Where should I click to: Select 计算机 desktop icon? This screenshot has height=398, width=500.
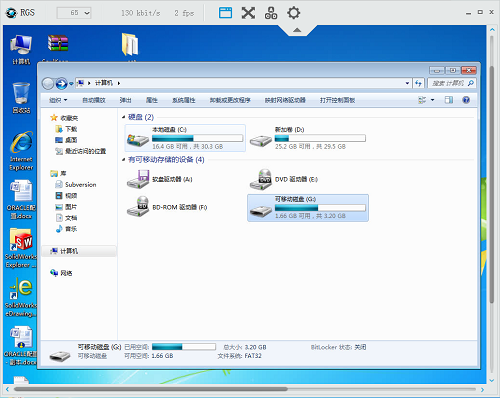(x=21, y=49)
